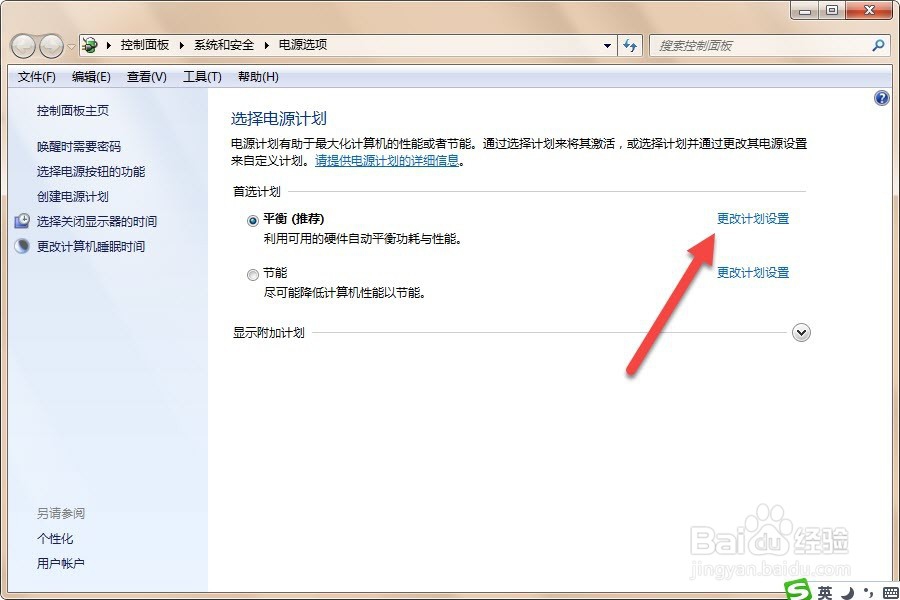The image size is (900, 600).
Task: Open 选择关闭显示器的时间 link
Action: point(96,222)
